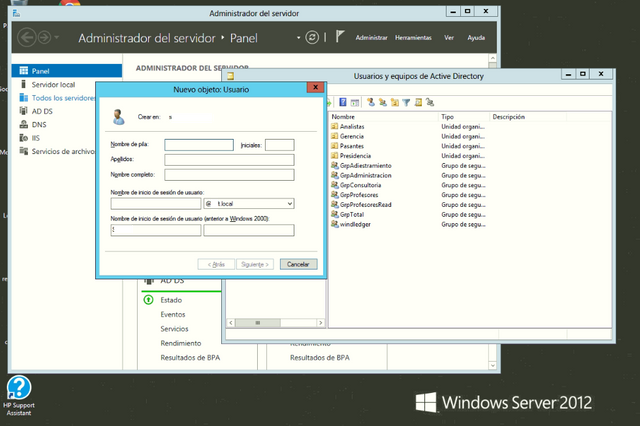
Task: Click pre-Windows 2000 logon name field
Action: pos(249,230)
